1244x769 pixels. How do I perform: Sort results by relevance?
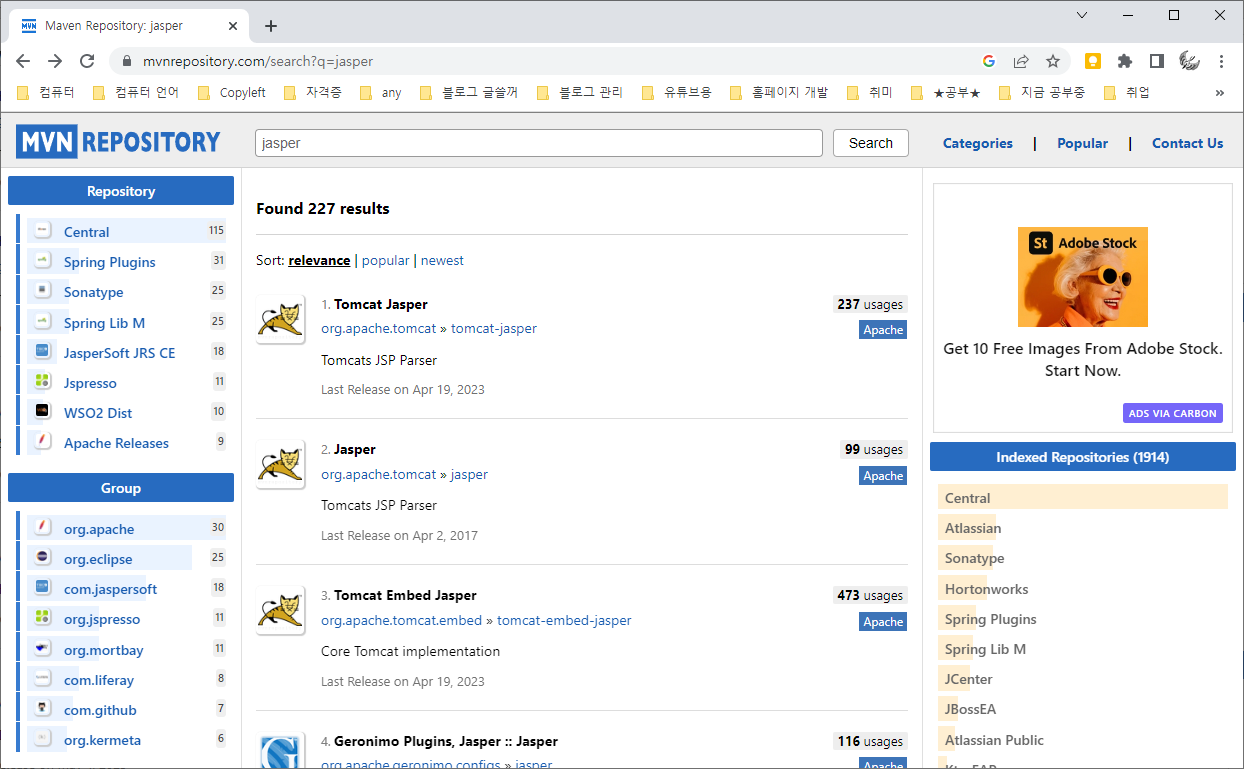coord(319,260)
